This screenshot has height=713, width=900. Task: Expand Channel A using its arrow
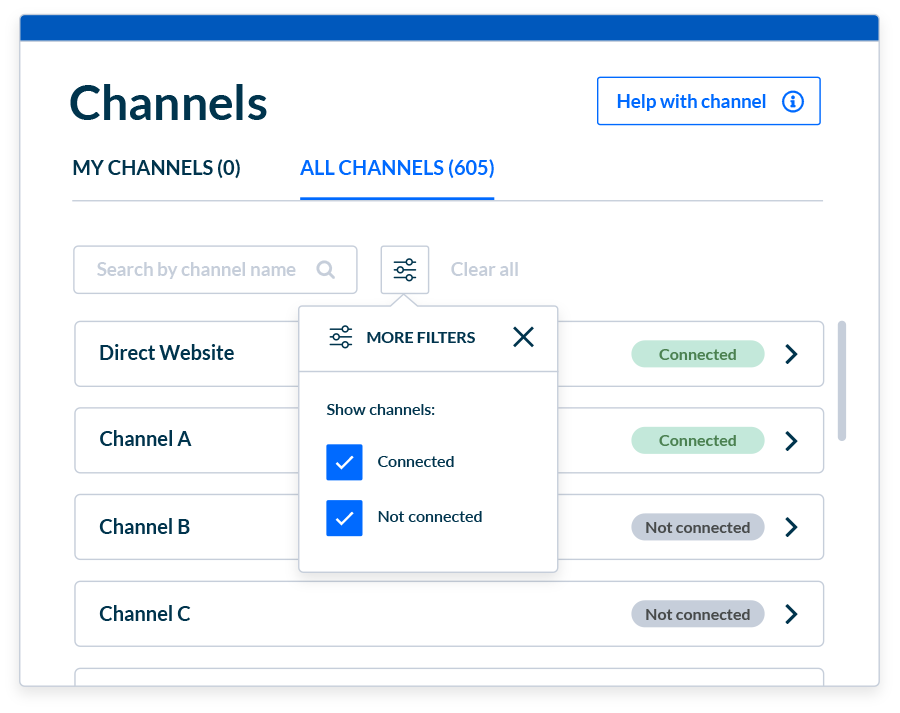click(791, 440)
